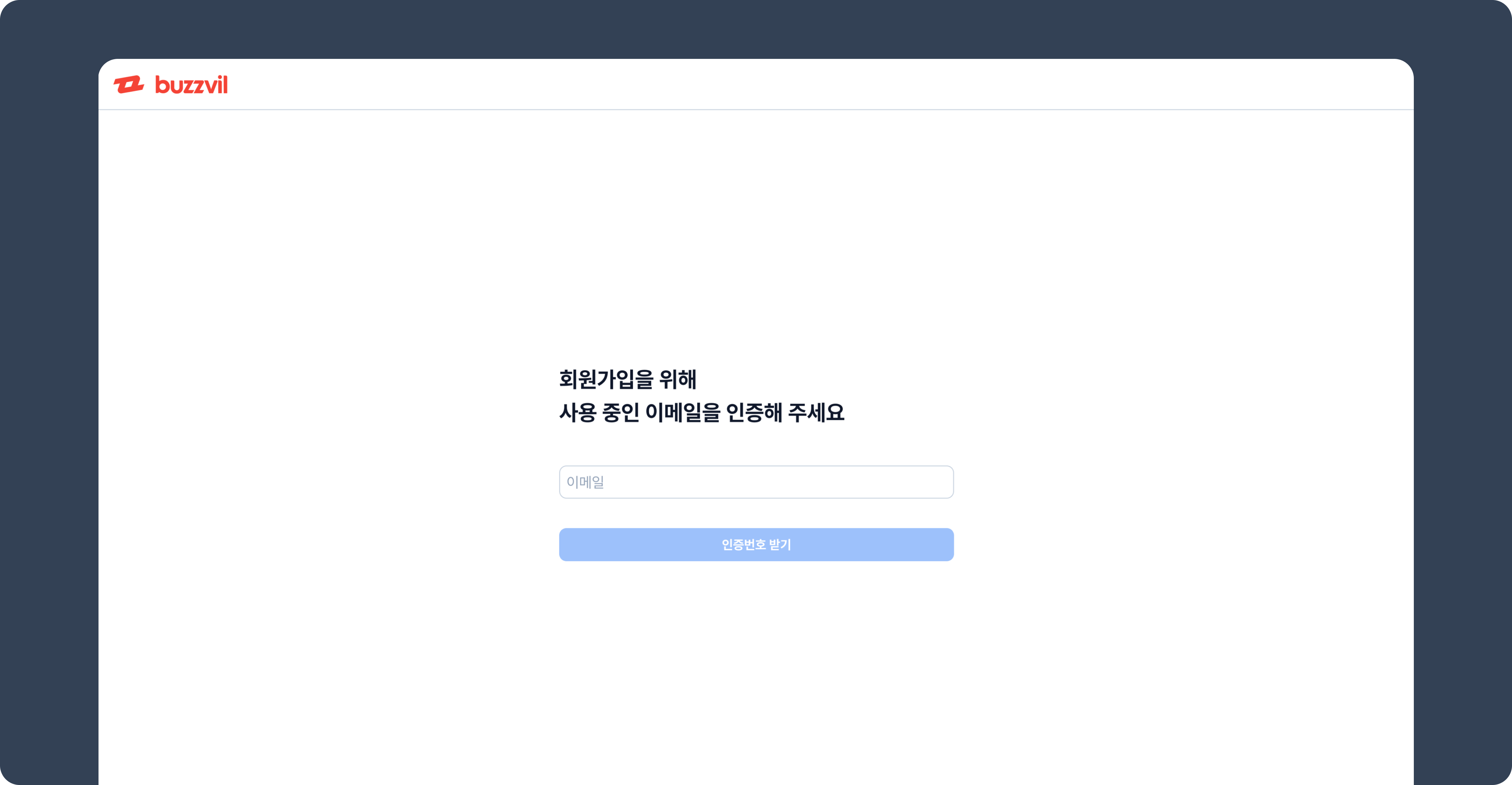
Task: Click the 회원가입을 위해 heading line
Action: pos(627,379)
